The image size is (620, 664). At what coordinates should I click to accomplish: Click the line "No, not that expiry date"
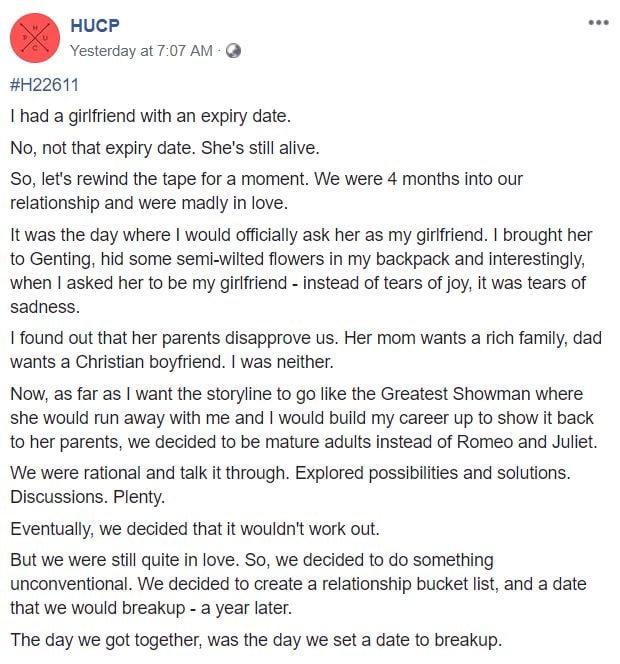pos(164,148)
